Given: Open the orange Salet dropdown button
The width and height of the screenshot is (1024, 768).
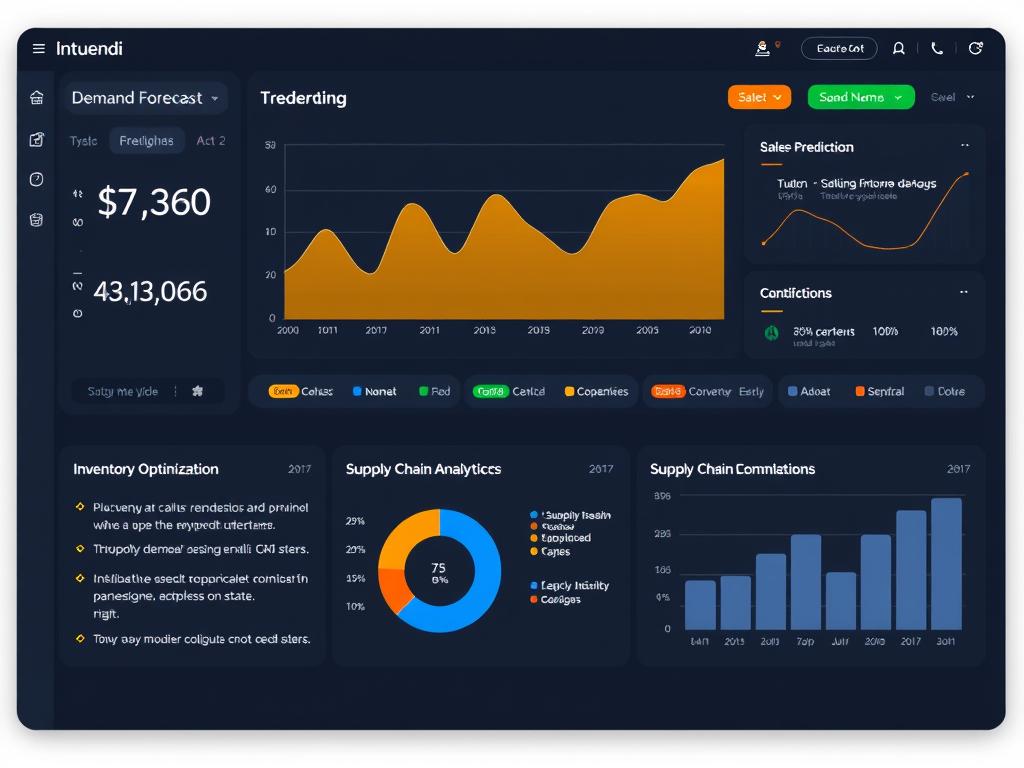Looking at the screenshot, I should [x=759, y=97].
